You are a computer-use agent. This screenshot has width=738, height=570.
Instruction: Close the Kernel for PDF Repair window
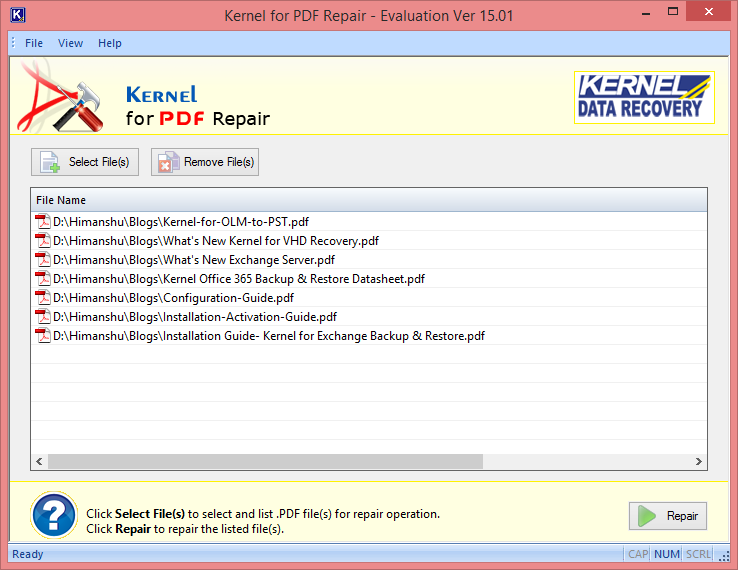tap(709, 12)
